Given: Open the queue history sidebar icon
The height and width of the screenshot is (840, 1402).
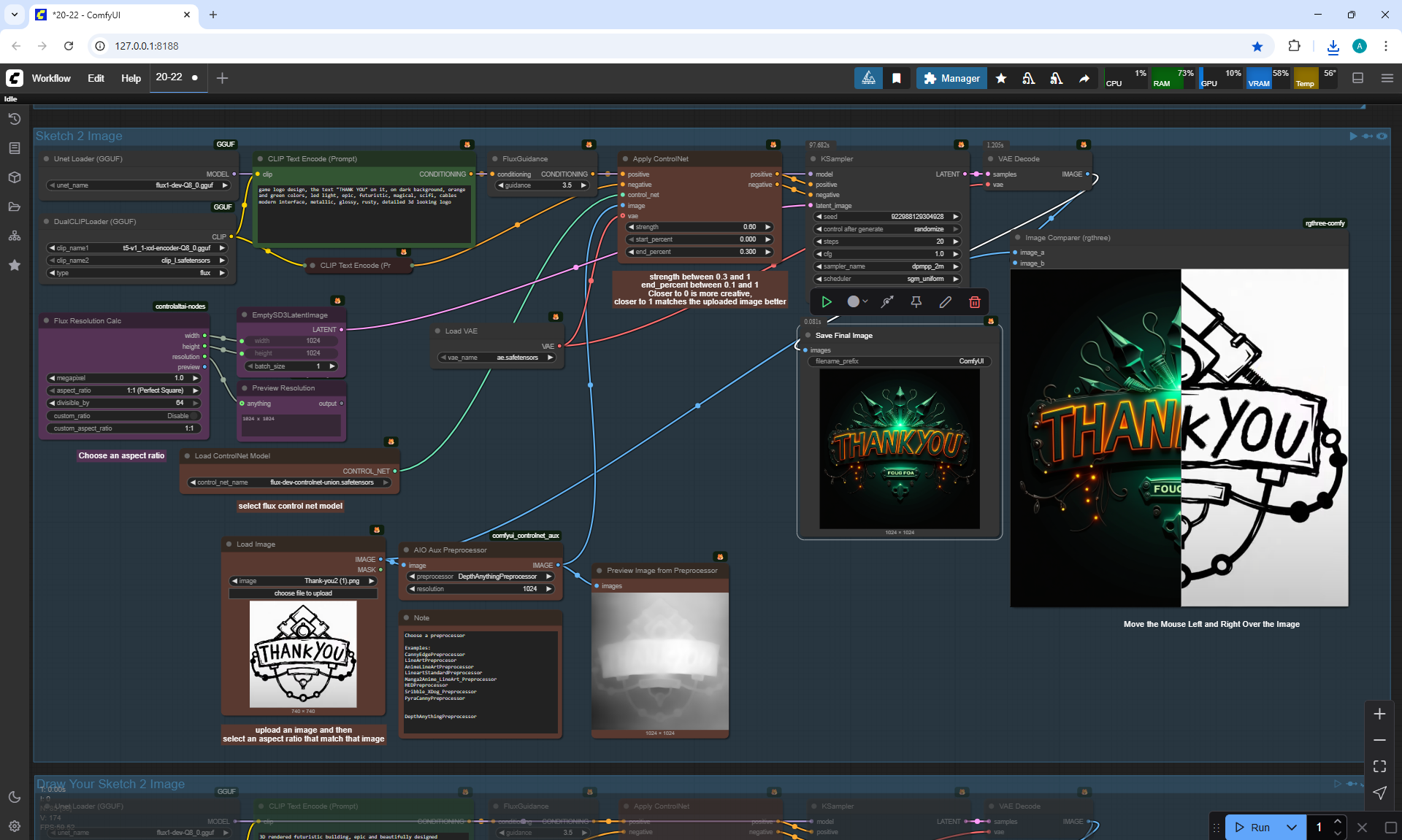Looking at the screenshot, I should pyautogui.click(x=15, y=119).
